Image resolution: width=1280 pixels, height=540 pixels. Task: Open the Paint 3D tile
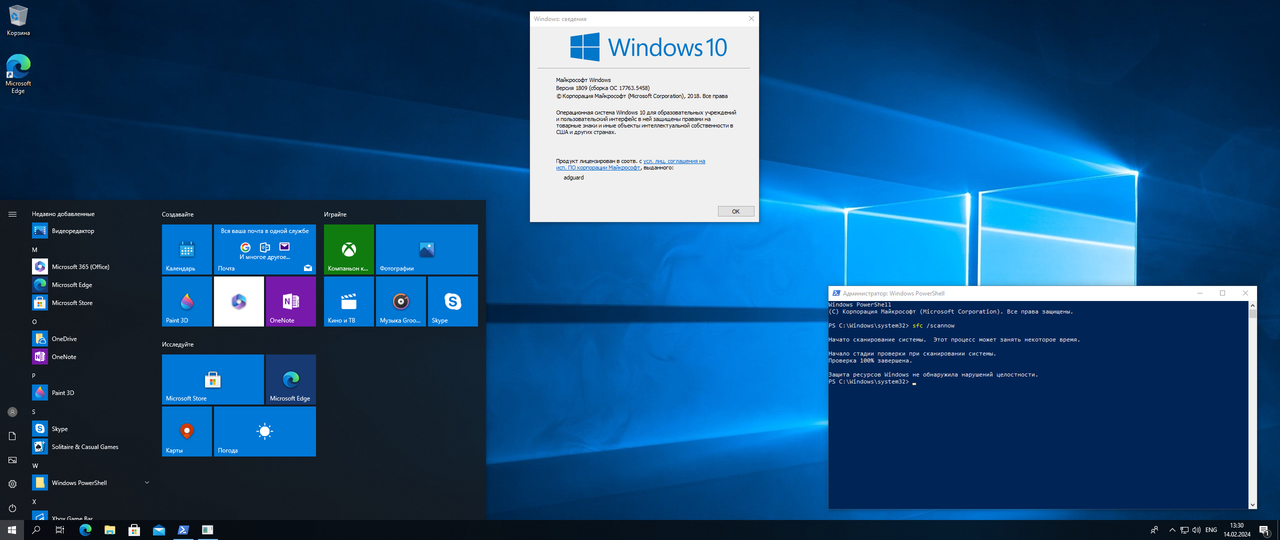[x=187, y=301]
